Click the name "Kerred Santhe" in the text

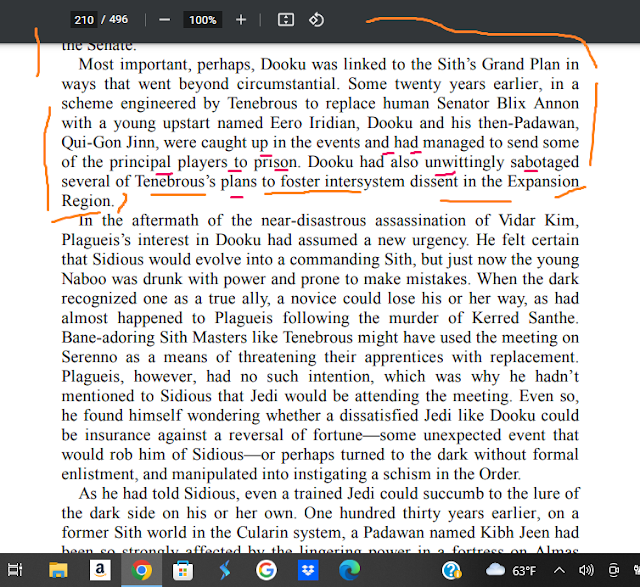(x=525, y=318)
